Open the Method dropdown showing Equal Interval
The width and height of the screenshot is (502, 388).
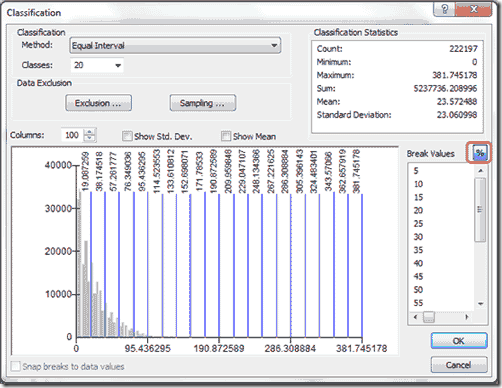point(175,46)
